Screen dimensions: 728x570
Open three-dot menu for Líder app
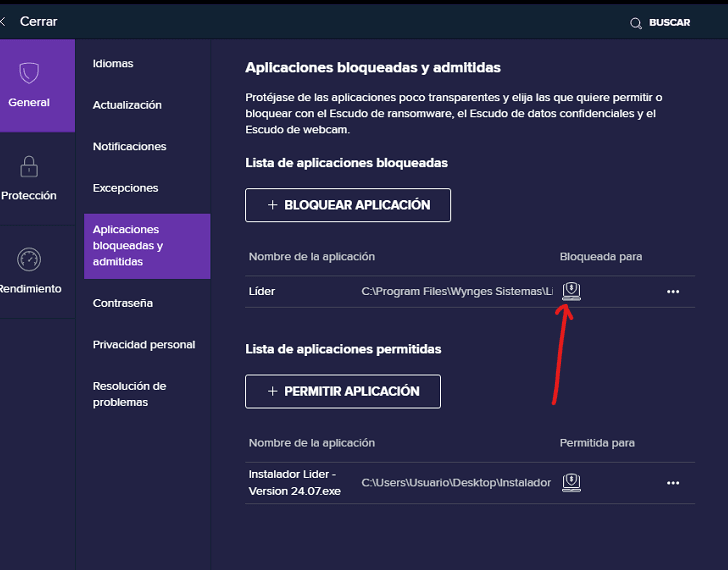(673, 292)
